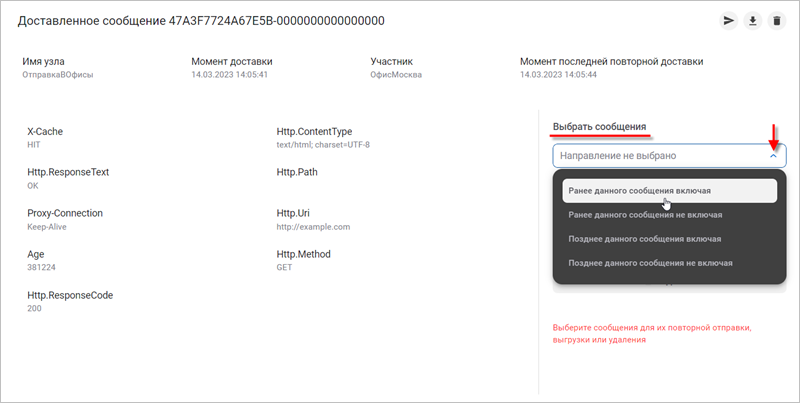Click the download message icon
This screenshot has width=800, height=403.
[753, 21]
